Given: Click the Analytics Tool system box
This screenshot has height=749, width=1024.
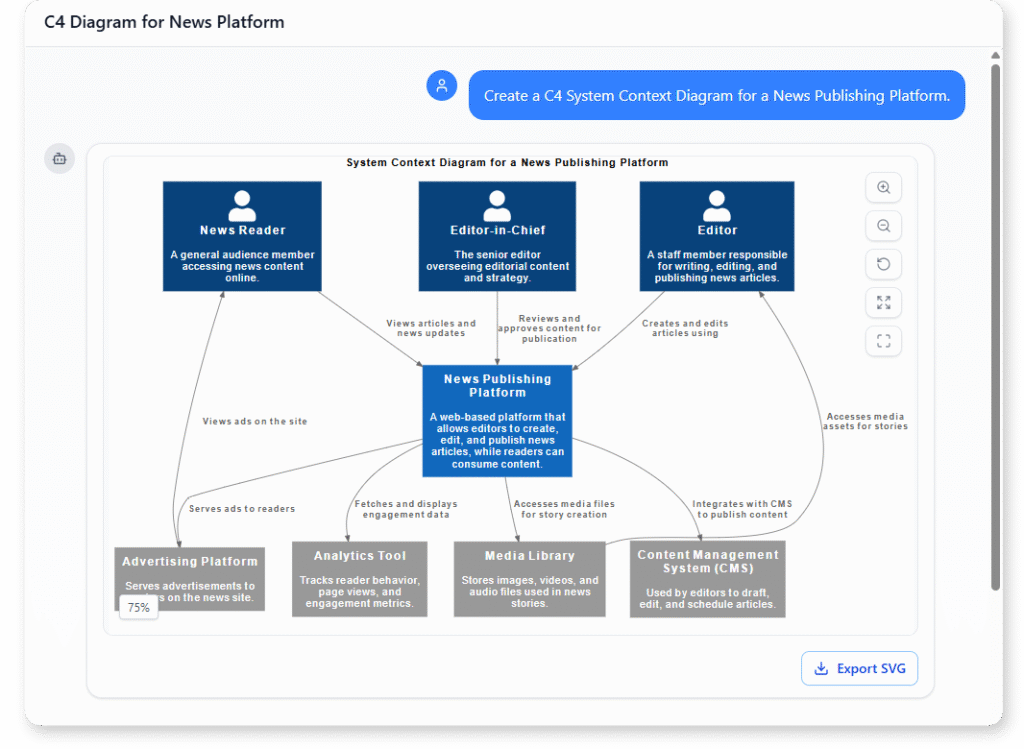Looking at the screenshot, I should point(360,579).
